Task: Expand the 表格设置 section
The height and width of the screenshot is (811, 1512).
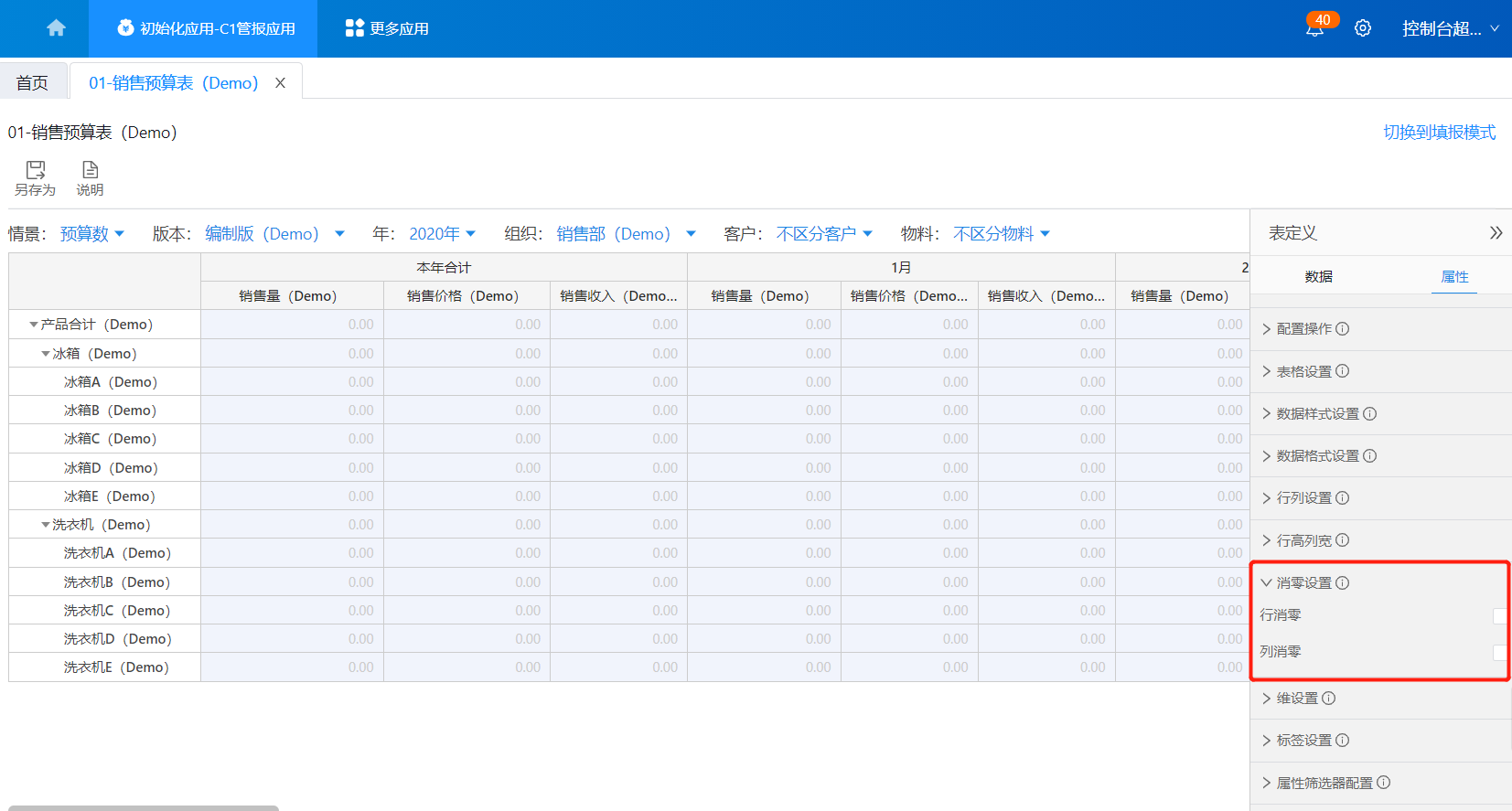Action: (1303, 371)
